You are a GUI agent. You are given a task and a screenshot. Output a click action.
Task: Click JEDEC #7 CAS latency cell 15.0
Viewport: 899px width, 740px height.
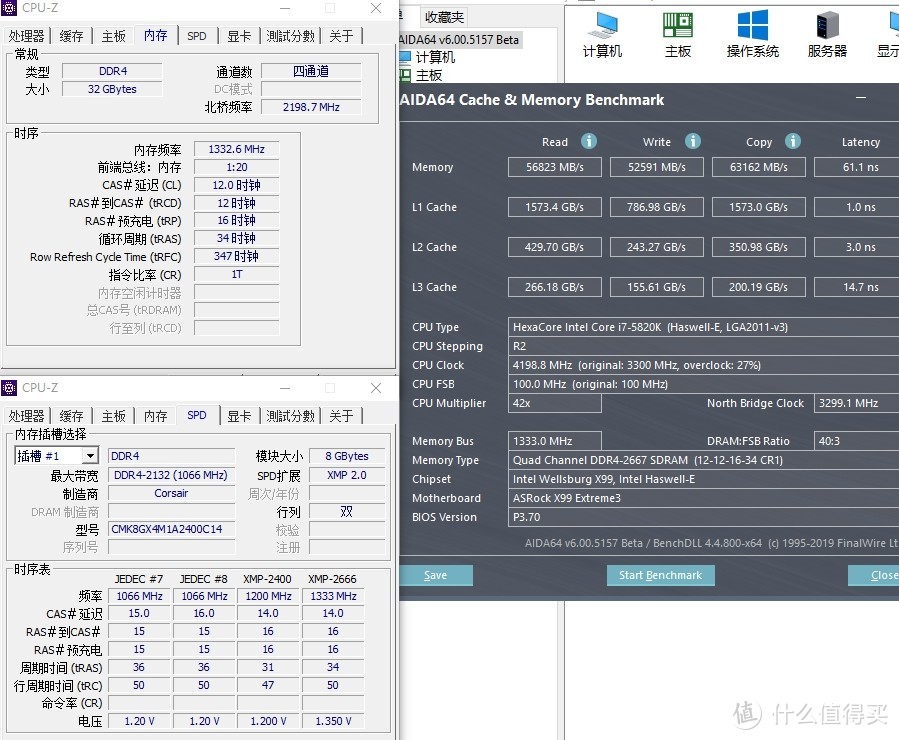(139, 613)
